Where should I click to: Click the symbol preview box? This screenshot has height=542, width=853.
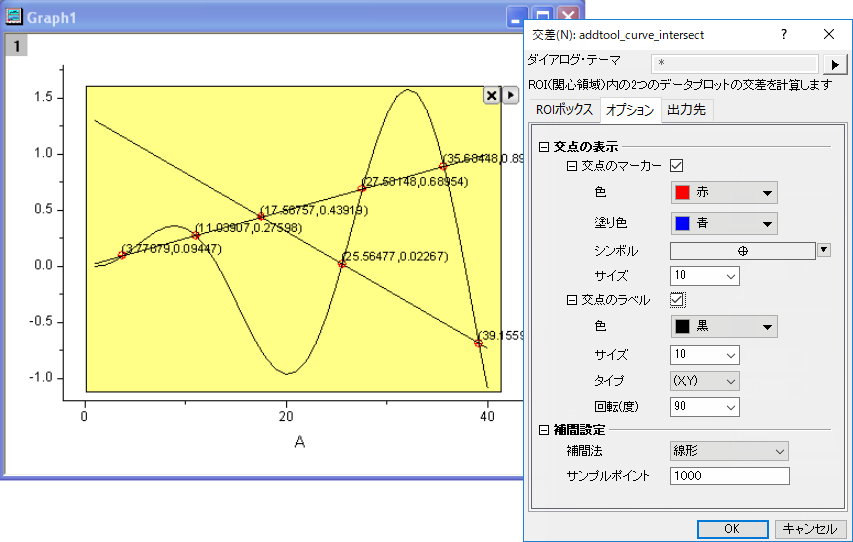(743, 251)
